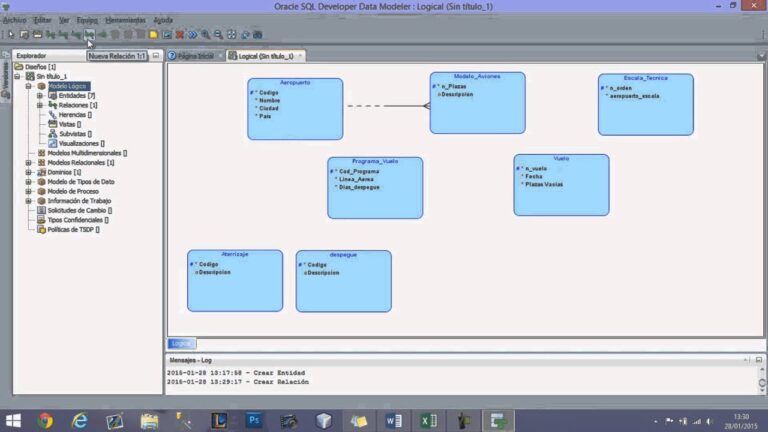The width and height of the screenshot is (768, 432).
Task: Select the Escala_Tecnica entity box
Action: [x=646, y=105]
